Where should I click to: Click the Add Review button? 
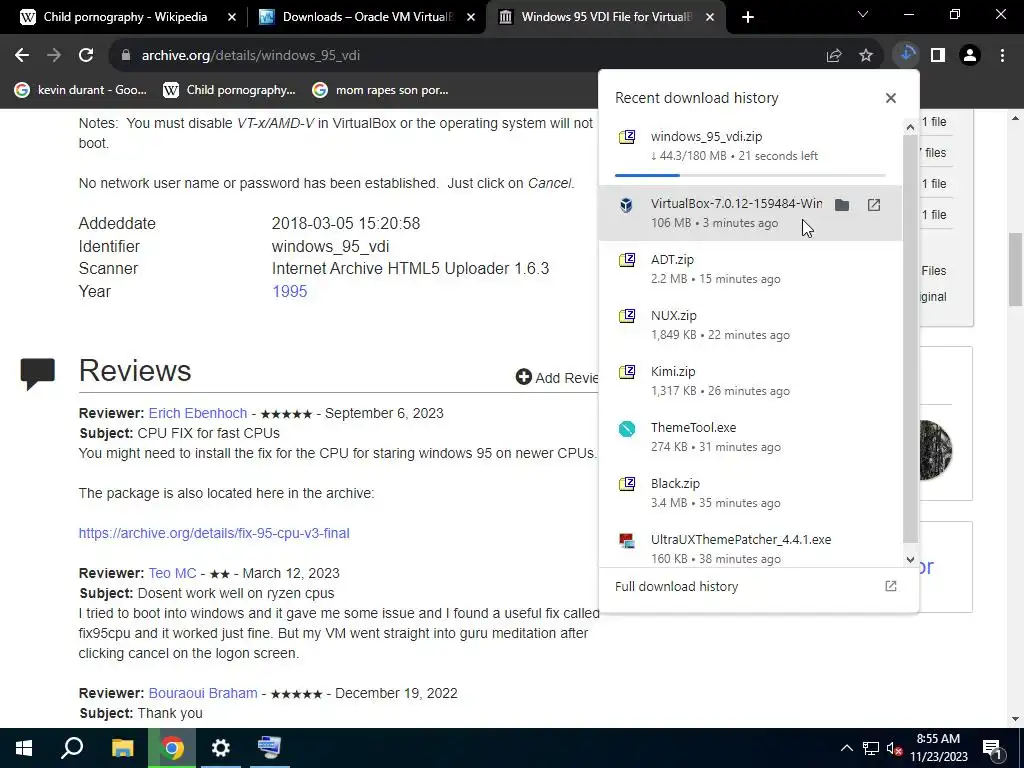click(556, 377)
